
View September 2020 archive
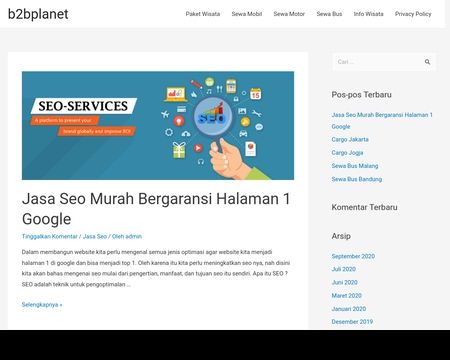tap(353, 256)
